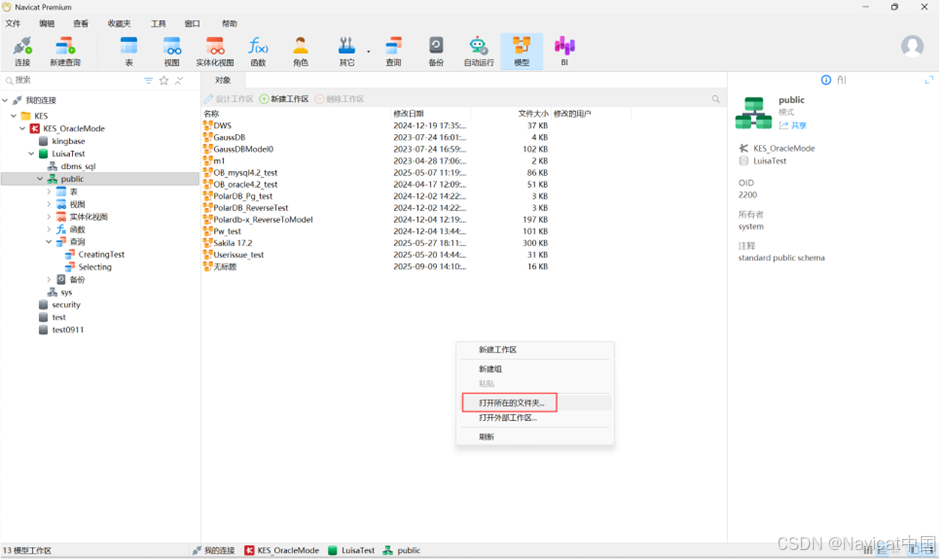940x559 pixels.
Task: Click search magnifier in object toolbar
Action: point(715,99)
